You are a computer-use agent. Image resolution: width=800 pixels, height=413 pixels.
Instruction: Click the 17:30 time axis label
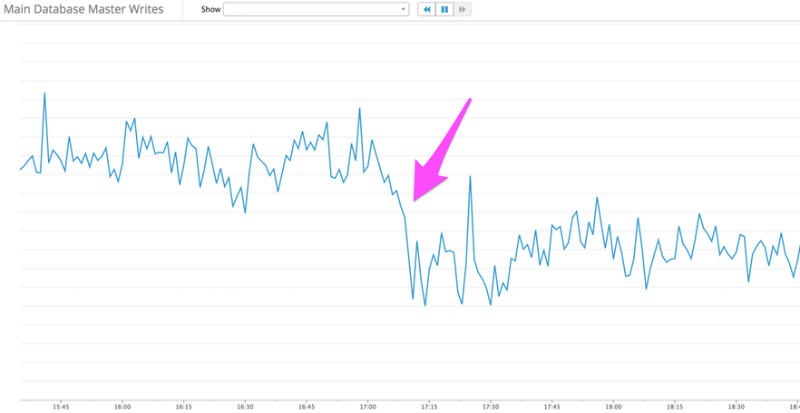coord(490,407)
